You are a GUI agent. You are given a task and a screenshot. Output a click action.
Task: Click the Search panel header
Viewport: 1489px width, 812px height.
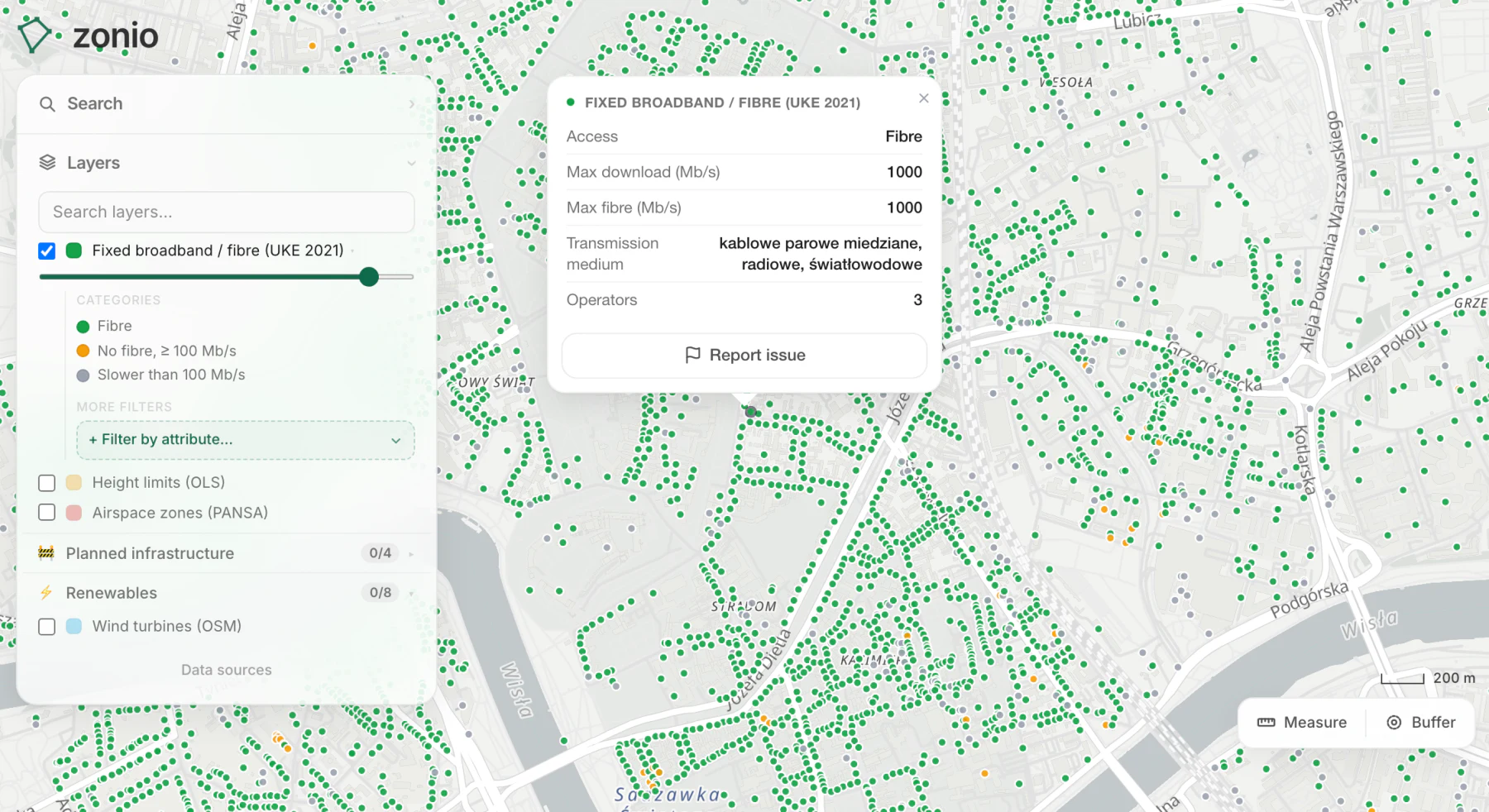click(x=227, y=104)
